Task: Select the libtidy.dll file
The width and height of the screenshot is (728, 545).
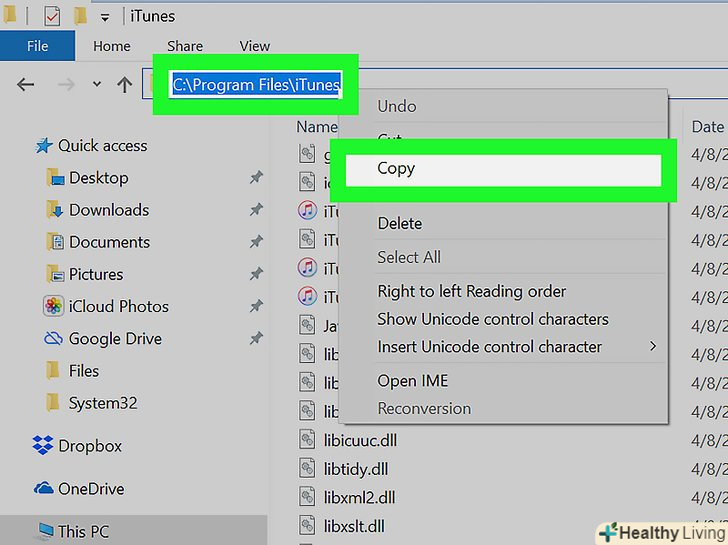Action: pyautogui.click(x=356, y=469)
